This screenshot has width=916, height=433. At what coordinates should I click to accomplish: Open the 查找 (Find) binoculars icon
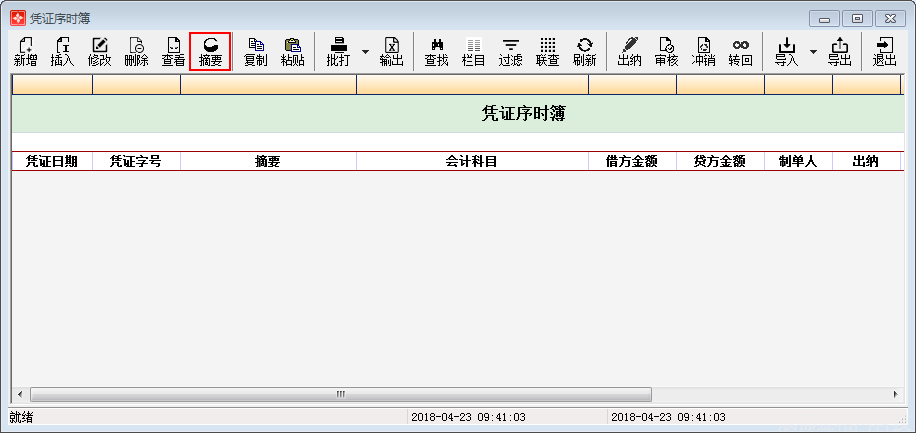point(436,51)
